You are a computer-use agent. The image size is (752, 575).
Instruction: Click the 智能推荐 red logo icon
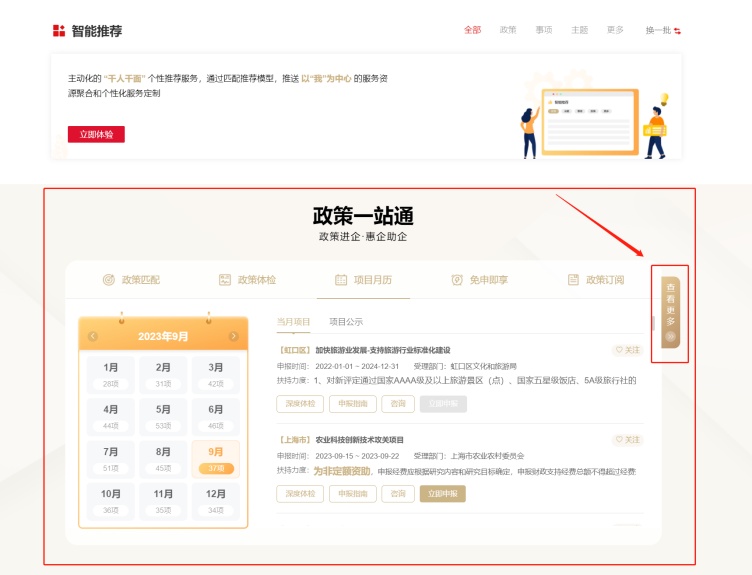[x=59, y=31]
